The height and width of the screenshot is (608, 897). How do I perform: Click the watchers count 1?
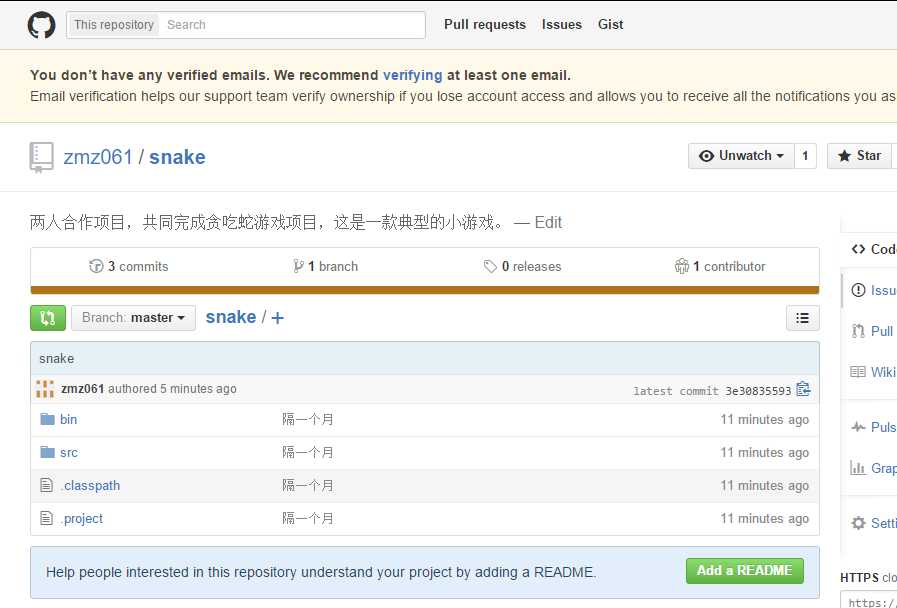pyautogui.click(x=805, y=156)
